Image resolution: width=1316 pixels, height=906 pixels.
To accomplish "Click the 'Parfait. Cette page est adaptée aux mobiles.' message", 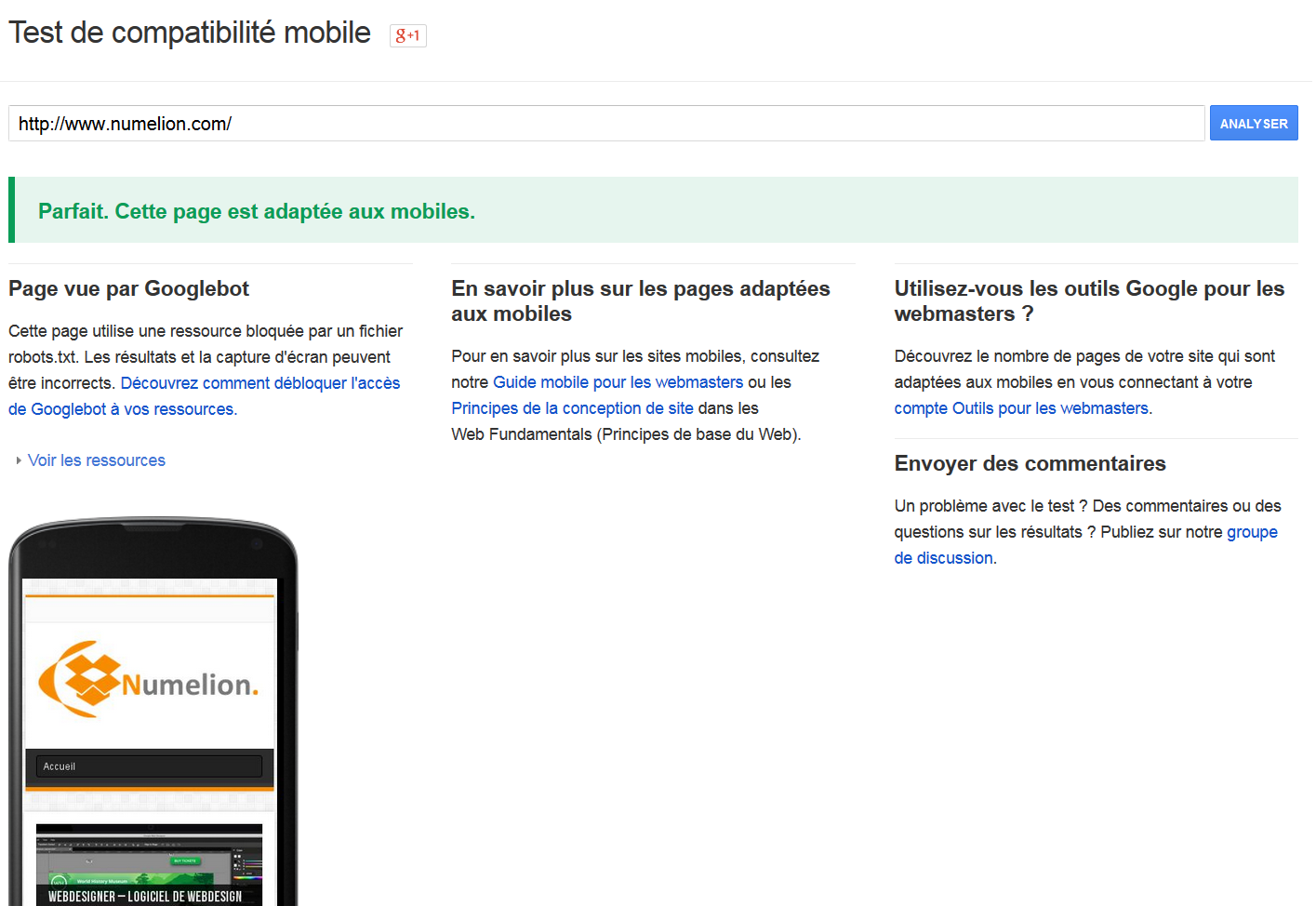I will [x=257, y=211].
